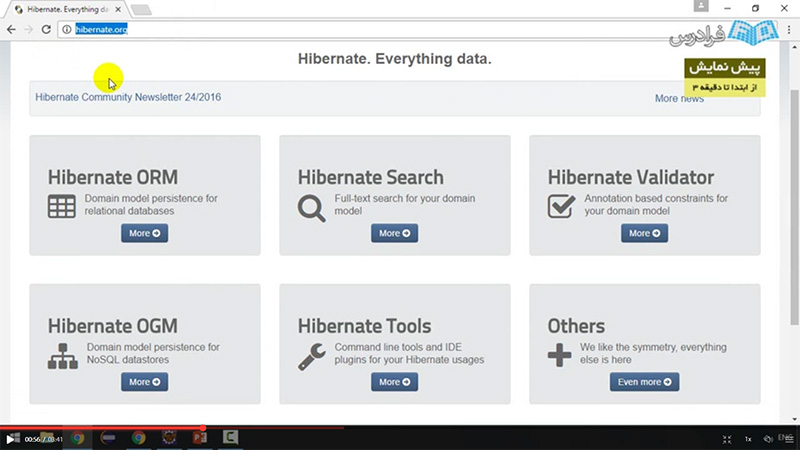Screen dimensions: 800x450
Task: Click the More news link
Action: (679, 99)
